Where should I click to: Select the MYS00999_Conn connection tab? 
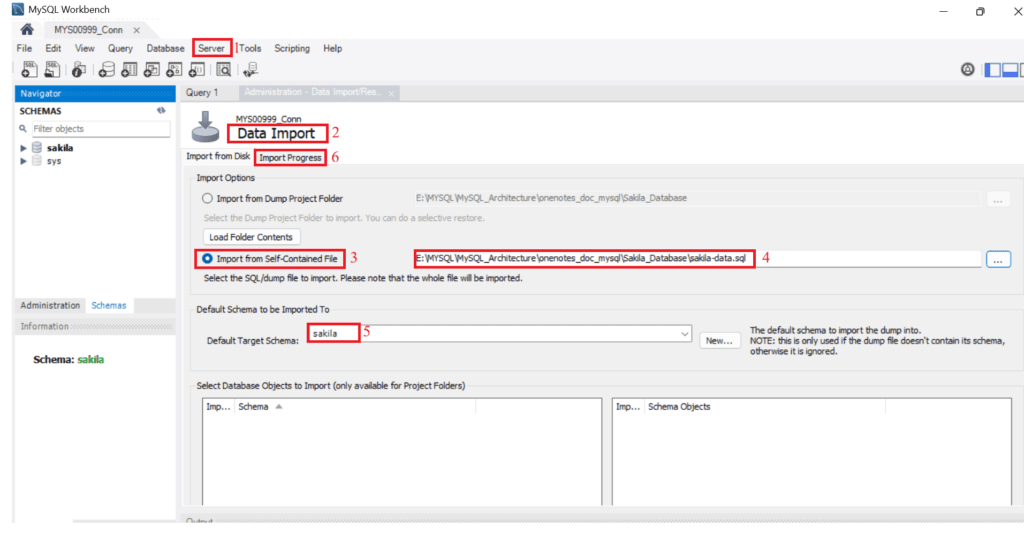(x=88, y=30)
